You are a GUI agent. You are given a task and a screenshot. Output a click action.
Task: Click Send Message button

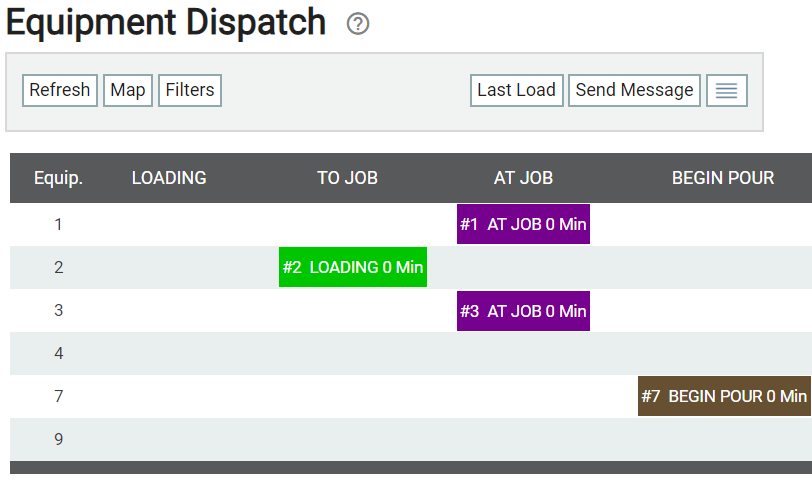pos(634,91)
